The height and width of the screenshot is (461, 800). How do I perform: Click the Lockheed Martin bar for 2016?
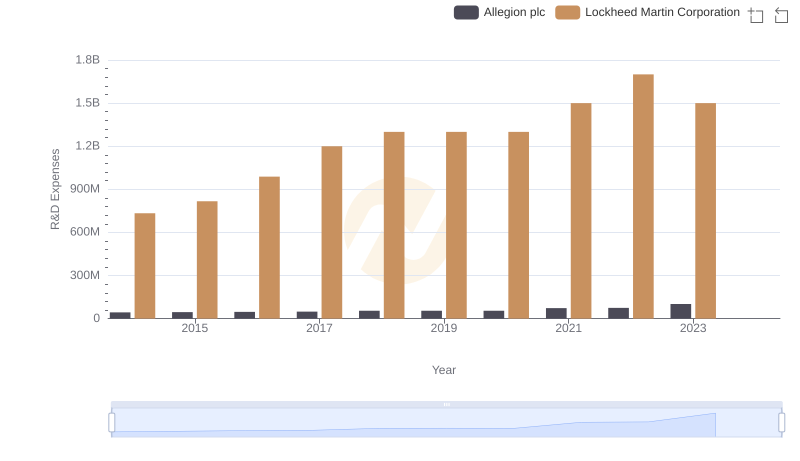pos(269,247)
